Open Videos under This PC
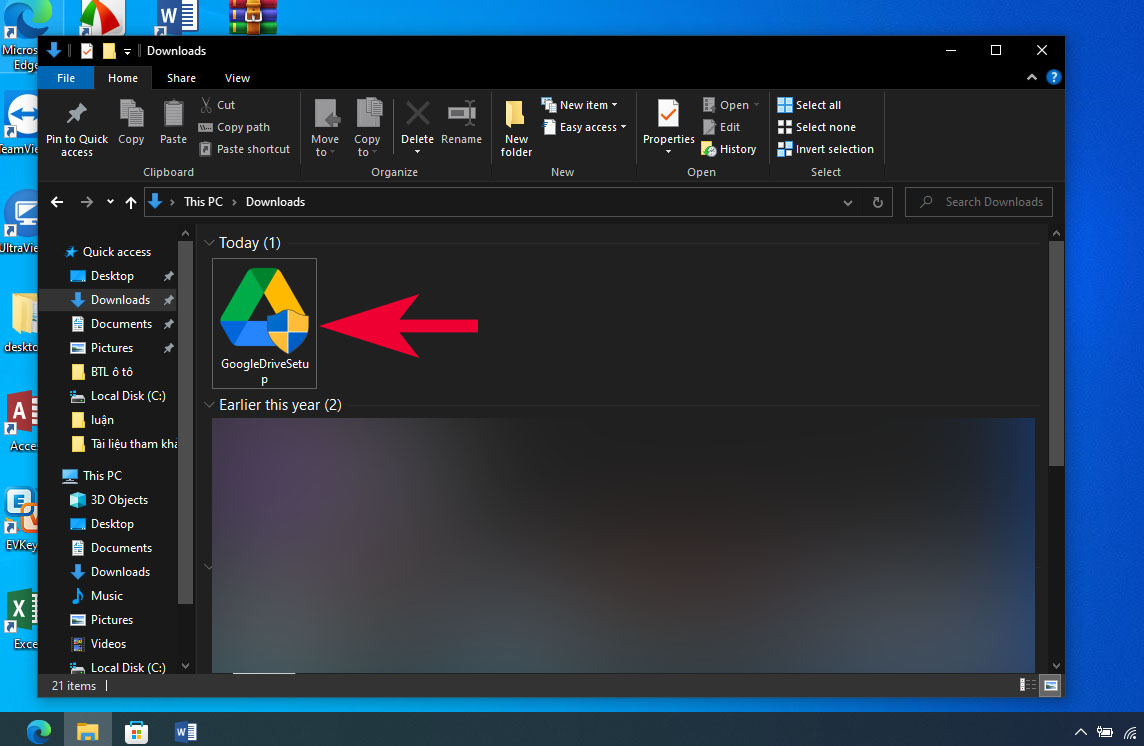The height and width of the screenshot is (746, 1144). (x=98, y=644)
